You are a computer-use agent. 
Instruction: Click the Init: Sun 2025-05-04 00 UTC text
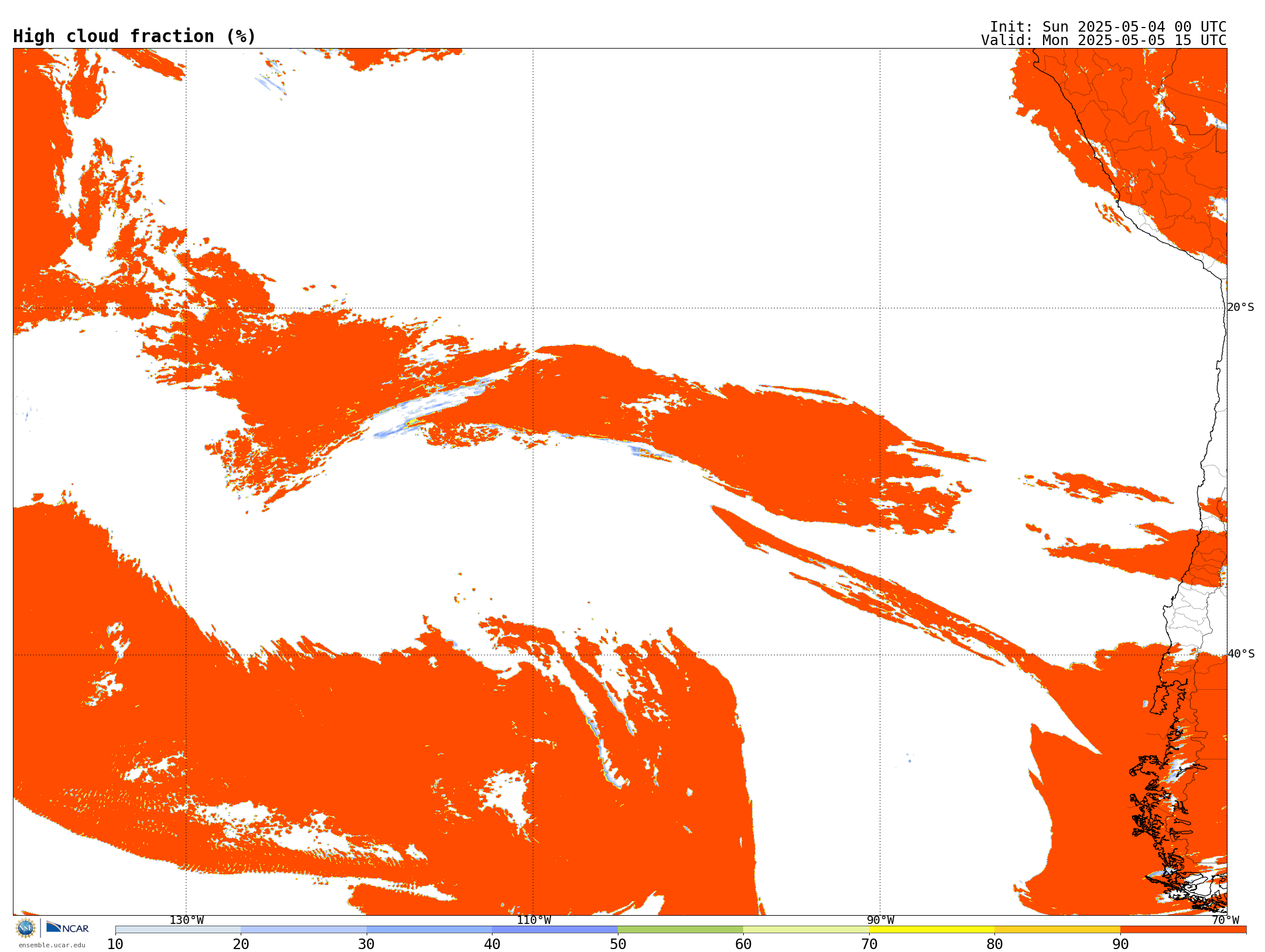point(1108,27)
